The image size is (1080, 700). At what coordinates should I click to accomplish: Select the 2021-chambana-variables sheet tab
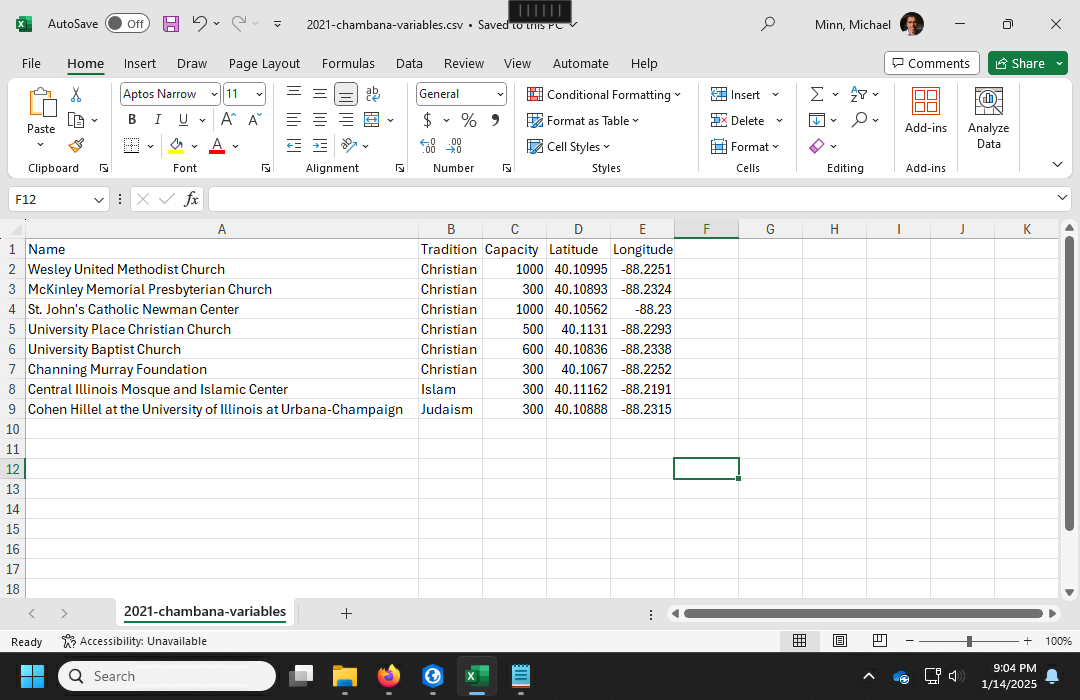point(205,612)
